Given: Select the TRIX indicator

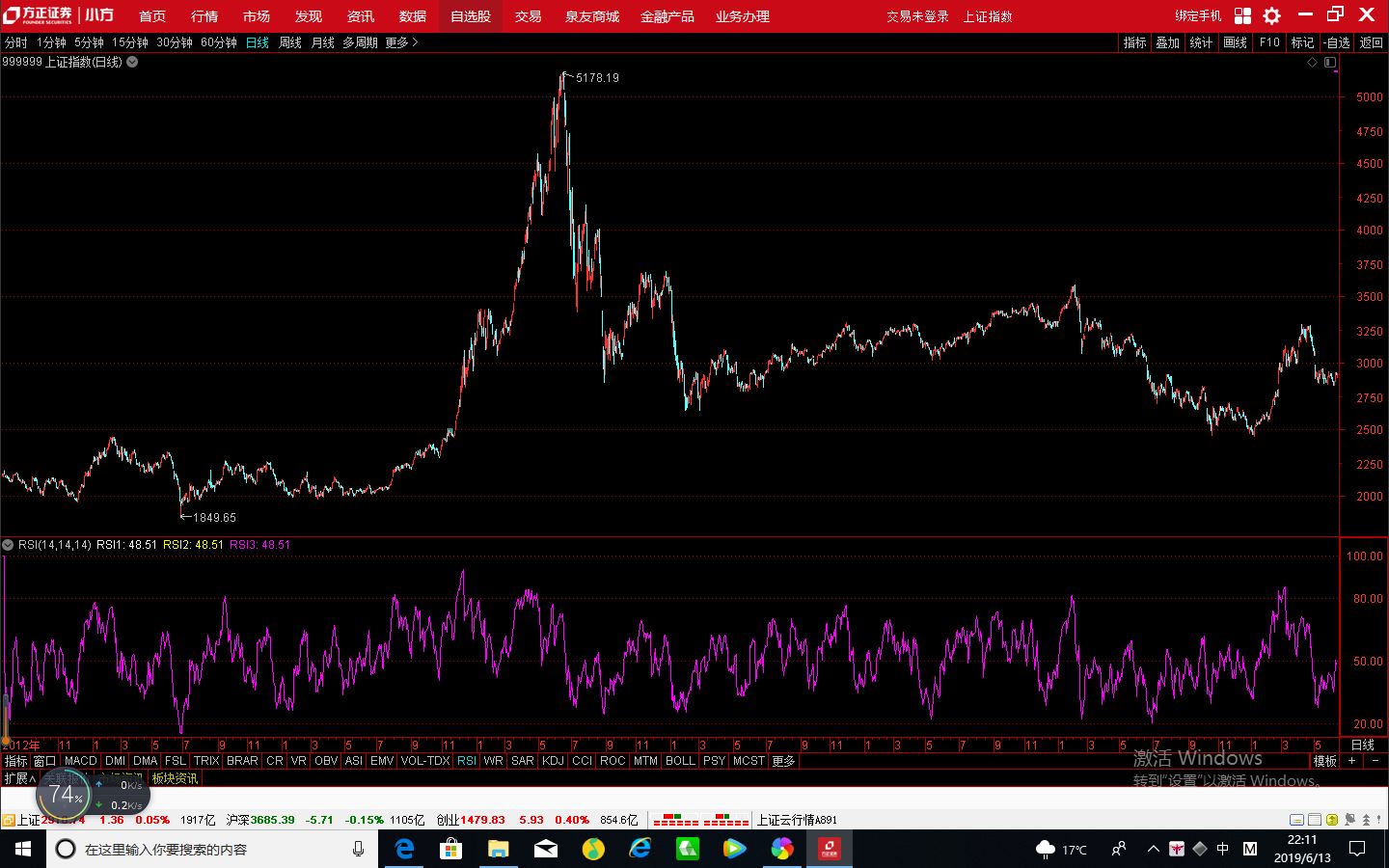Looking at the screenshot, I should 206,761.
